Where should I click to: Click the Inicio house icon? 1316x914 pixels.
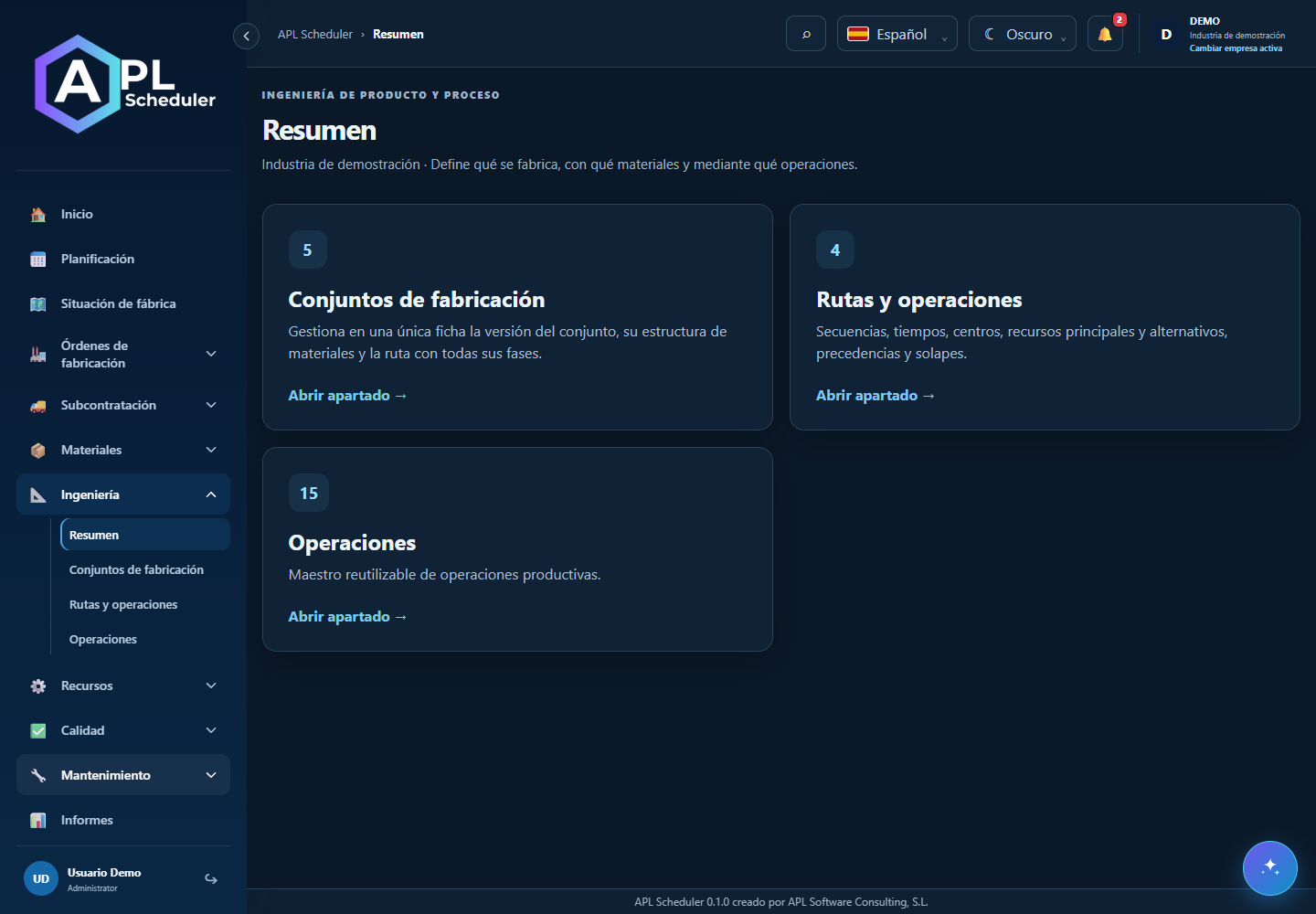(37, 215)
